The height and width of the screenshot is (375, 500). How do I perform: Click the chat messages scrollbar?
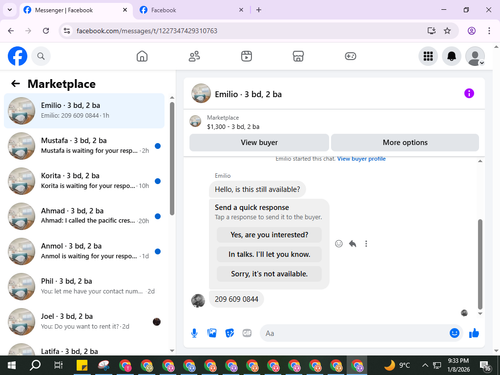480,264
